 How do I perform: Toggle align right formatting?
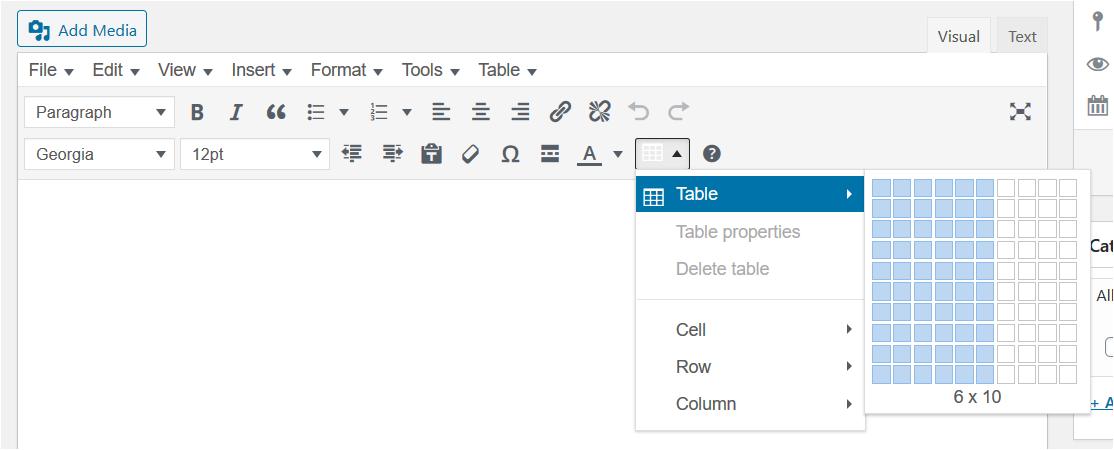520,112
